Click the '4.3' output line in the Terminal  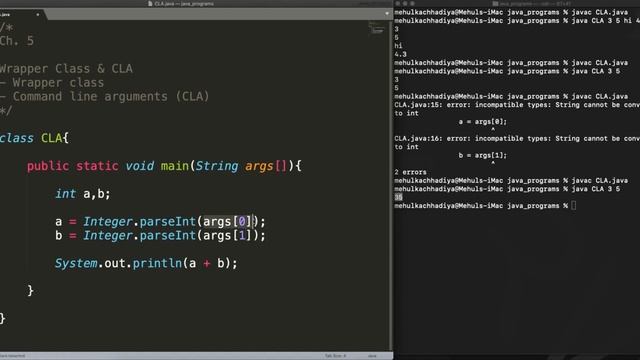click(x=400, y=54)
